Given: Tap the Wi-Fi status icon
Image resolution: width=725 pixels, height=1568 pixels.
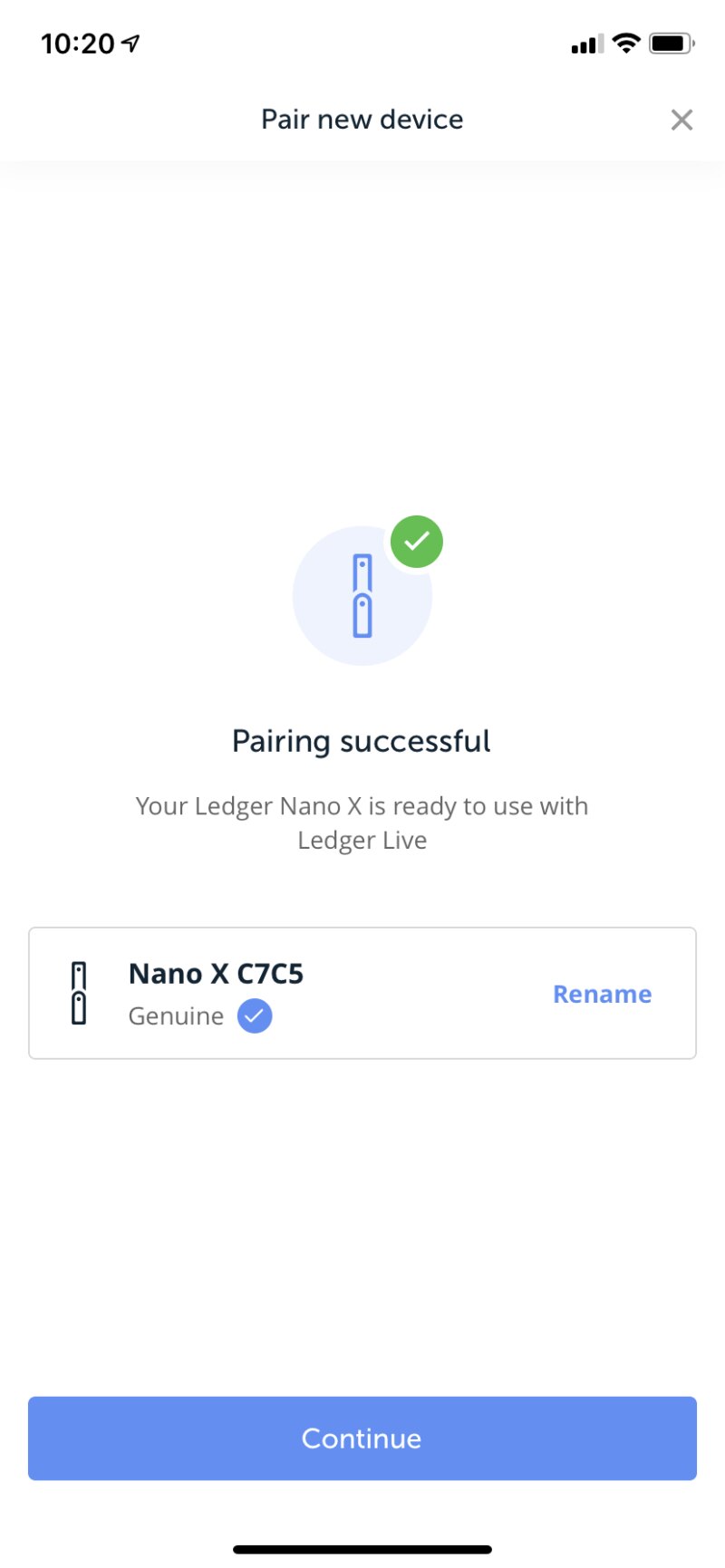Looking at the screenshot, I should coord(625,43).
